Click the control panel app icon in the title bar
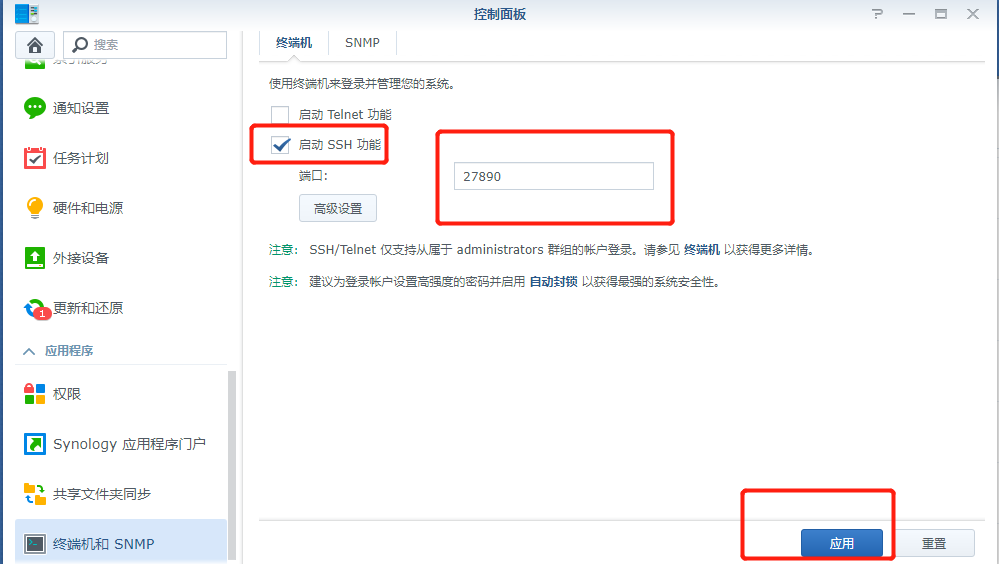Viewport: 999px width, 564px height. point(27,13)
